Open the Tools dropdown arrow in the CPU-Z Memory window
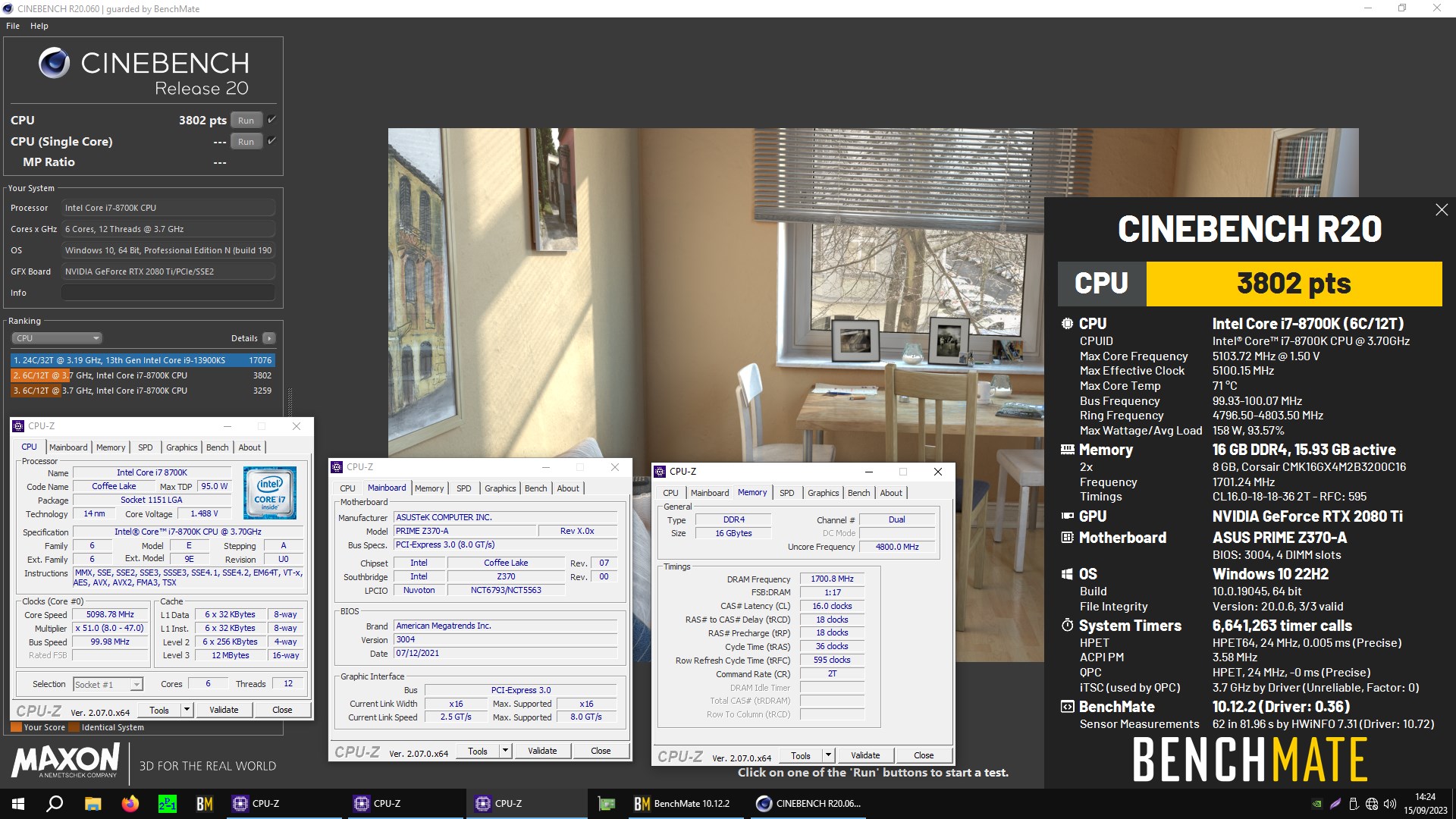Image resolution: width=1456 pixels, height=819 pixels. [828, 756]
